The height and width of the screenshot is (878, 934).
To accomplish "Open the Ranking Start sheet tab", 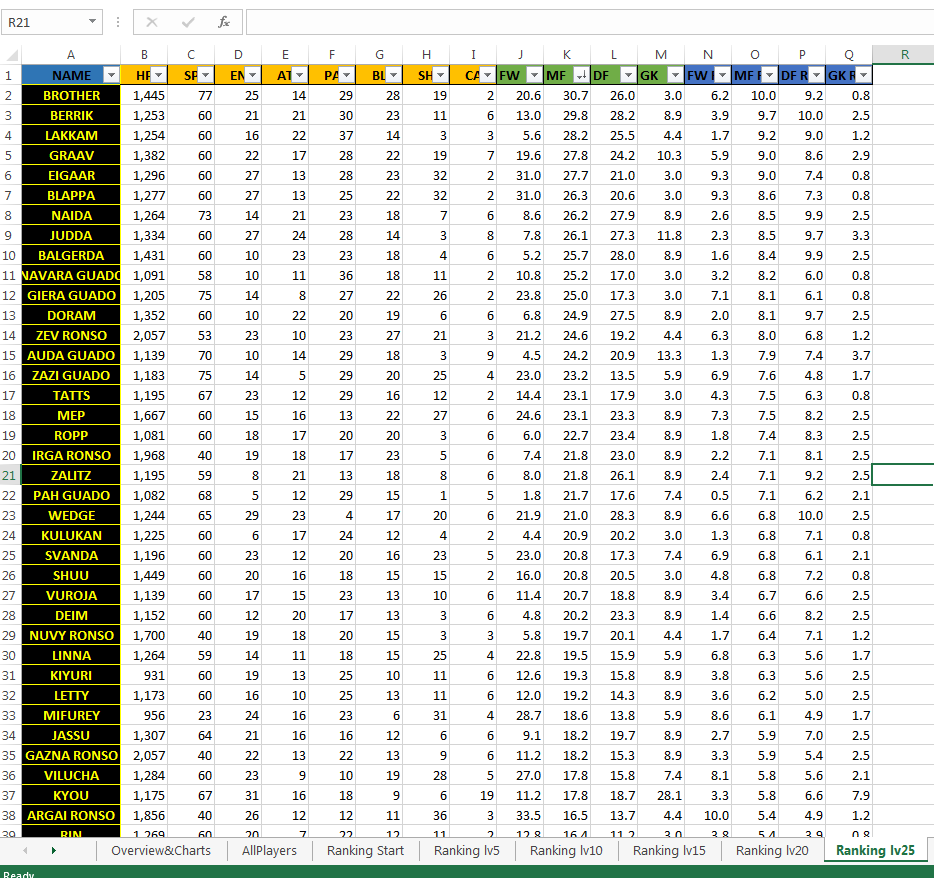I will [365, 851].
